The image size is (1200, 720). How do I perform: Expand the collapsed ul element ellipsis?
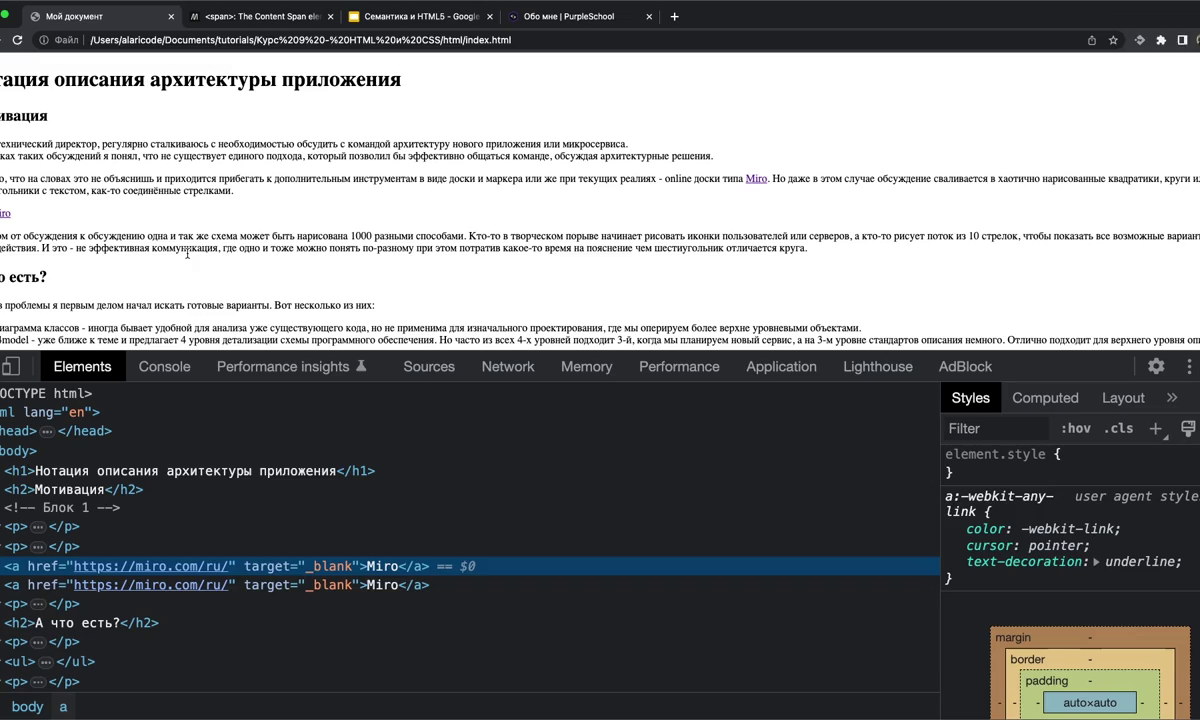(45, 662)
